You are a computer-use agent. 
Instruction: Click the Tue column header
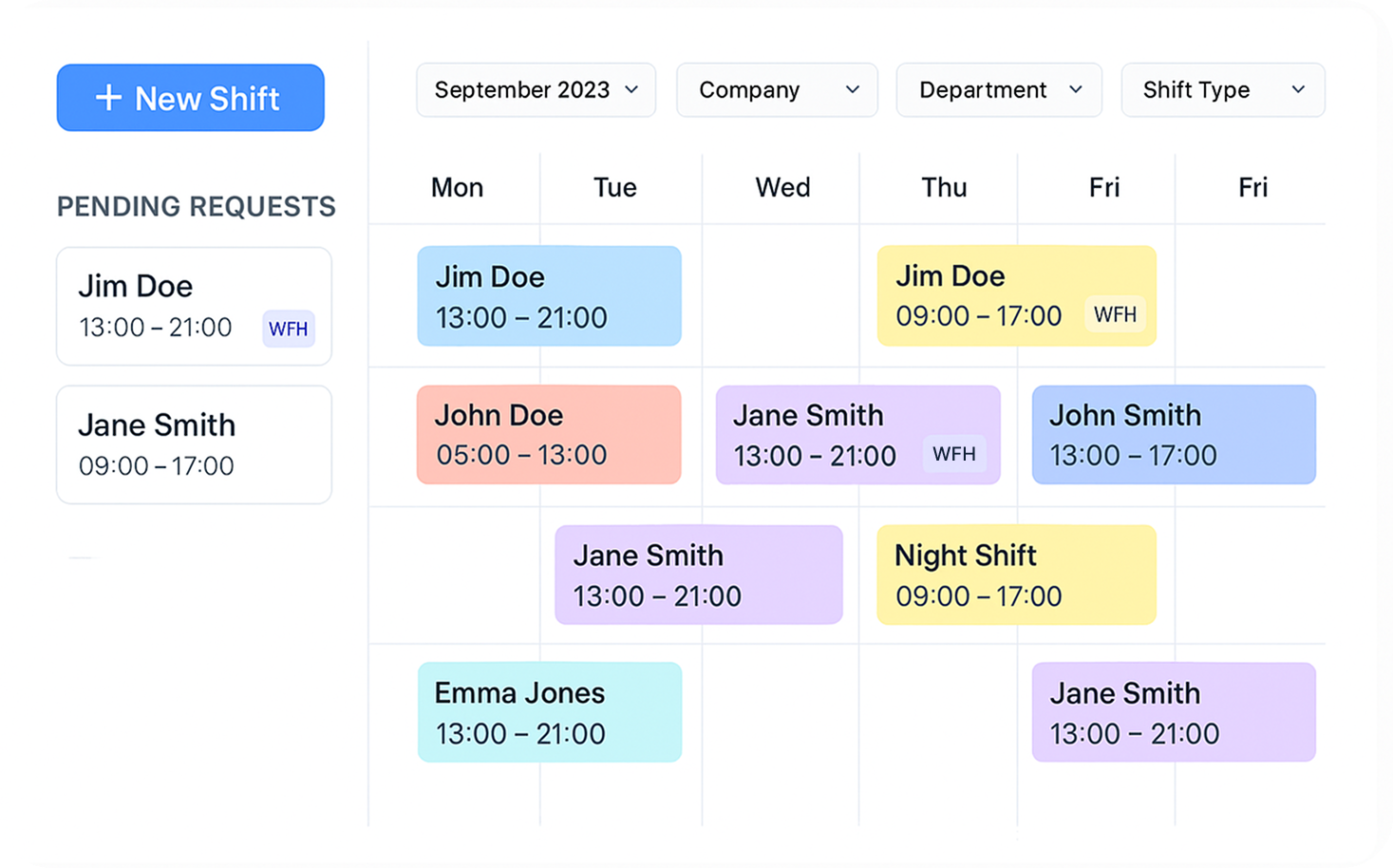pos(614,188)
